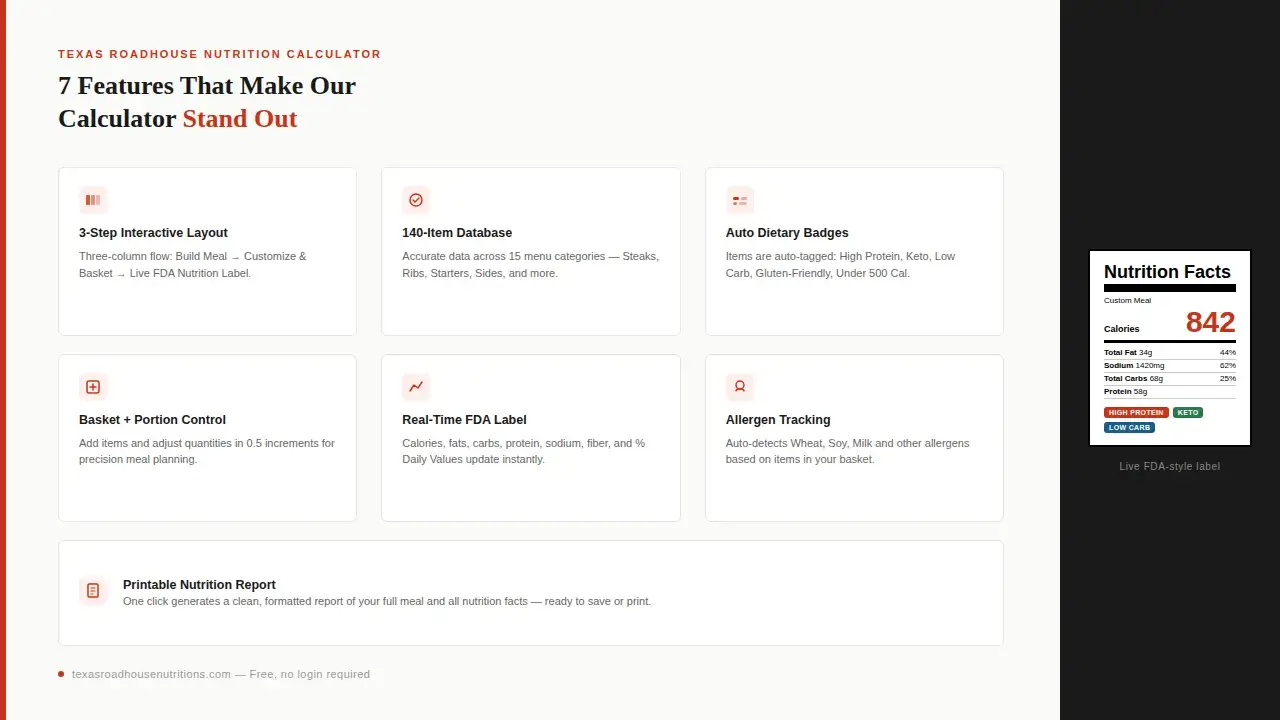1280x720 pixels.
Task: Open the texasroadhousenutritions.com link
Action: (x=151, y=674)
